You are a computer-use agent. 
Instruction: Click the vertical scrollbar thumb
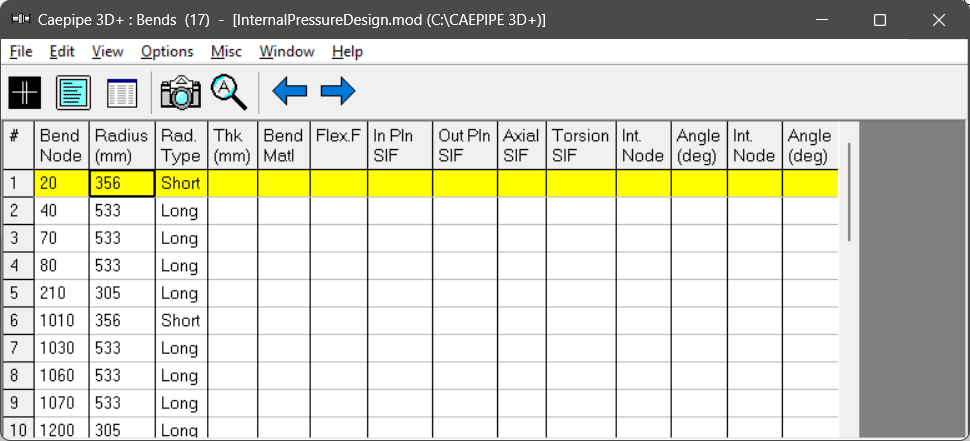[849, 192]
